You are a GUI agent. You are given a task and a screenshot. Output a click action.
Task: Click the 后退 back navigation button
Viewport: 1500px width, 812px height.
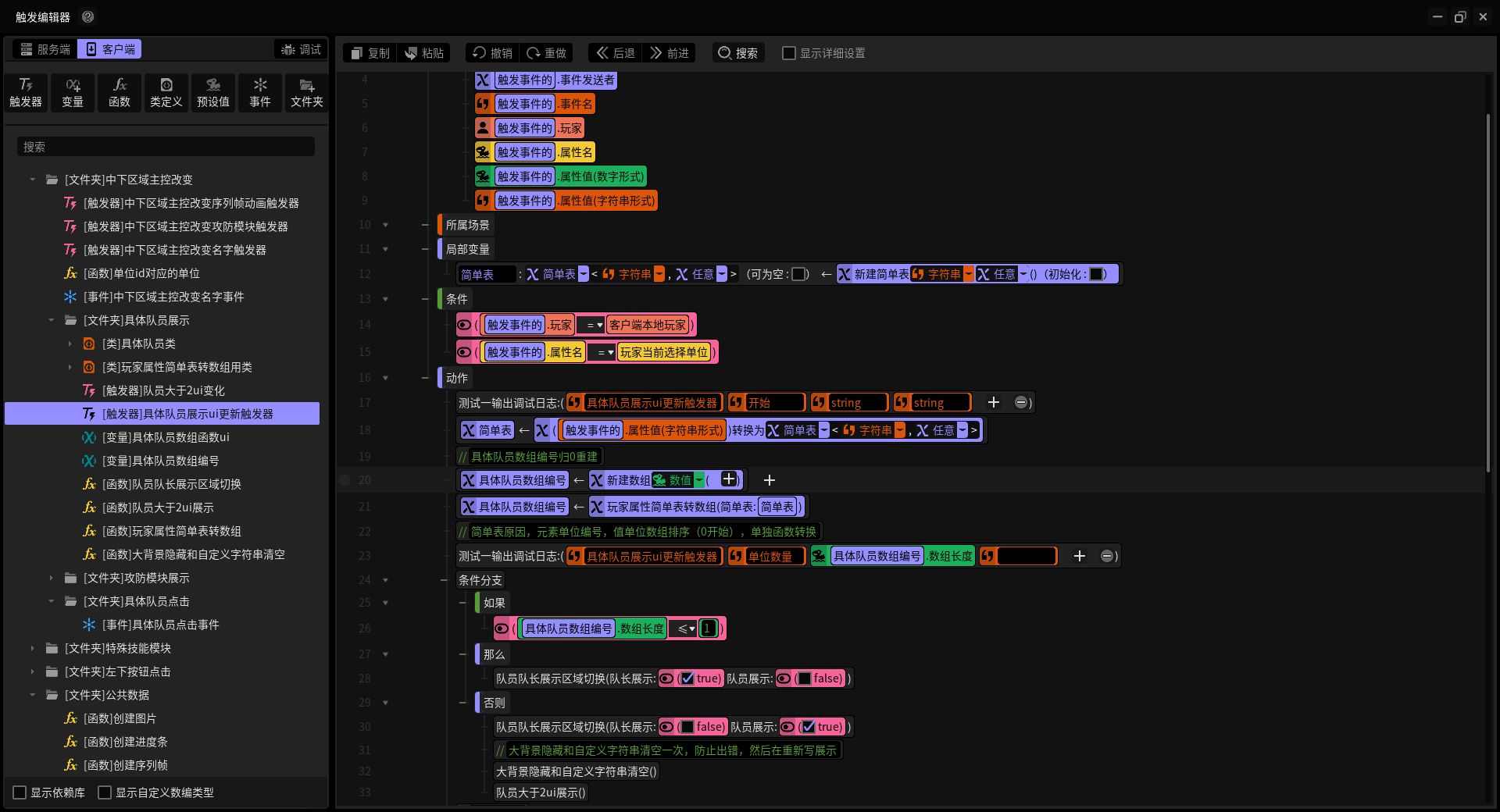click(615, 53)
